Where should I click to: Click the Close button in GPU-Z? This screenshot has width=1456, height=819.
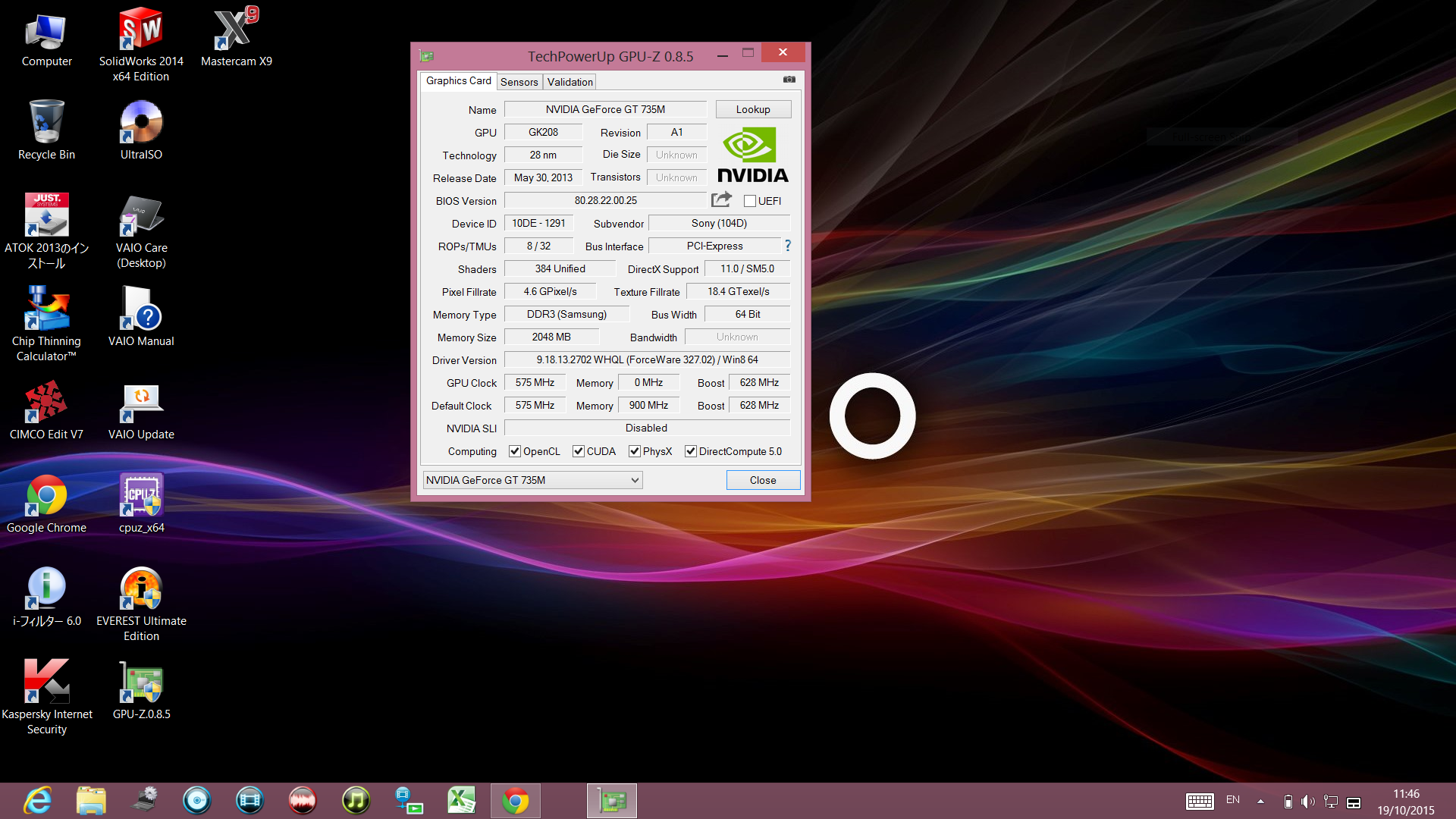[x=763, y=480]
